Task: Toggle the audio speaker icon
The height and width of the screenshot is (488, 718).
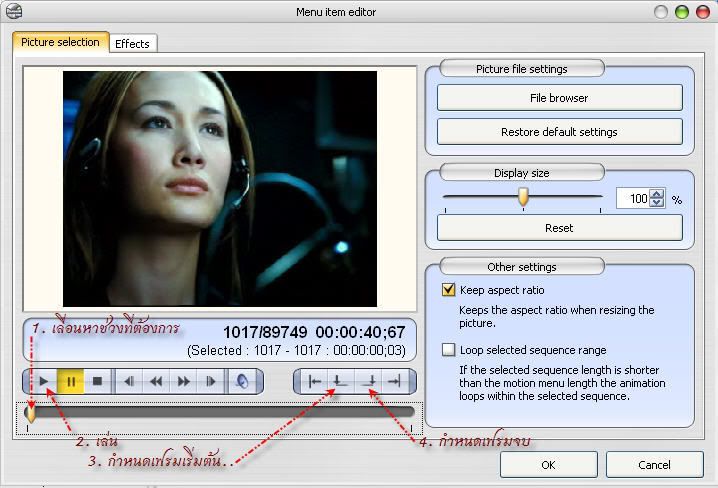Action: pos(242,381)
